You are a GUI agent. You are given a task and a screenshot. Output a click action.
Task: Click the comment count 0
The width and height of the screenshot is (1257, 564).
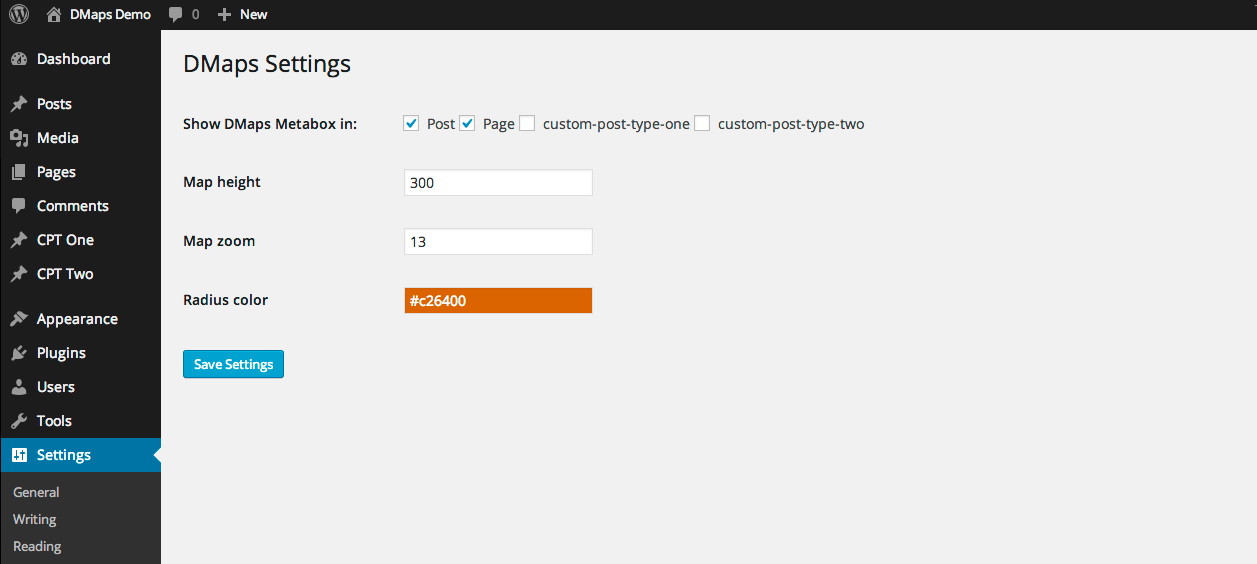[x=195, y=15]
